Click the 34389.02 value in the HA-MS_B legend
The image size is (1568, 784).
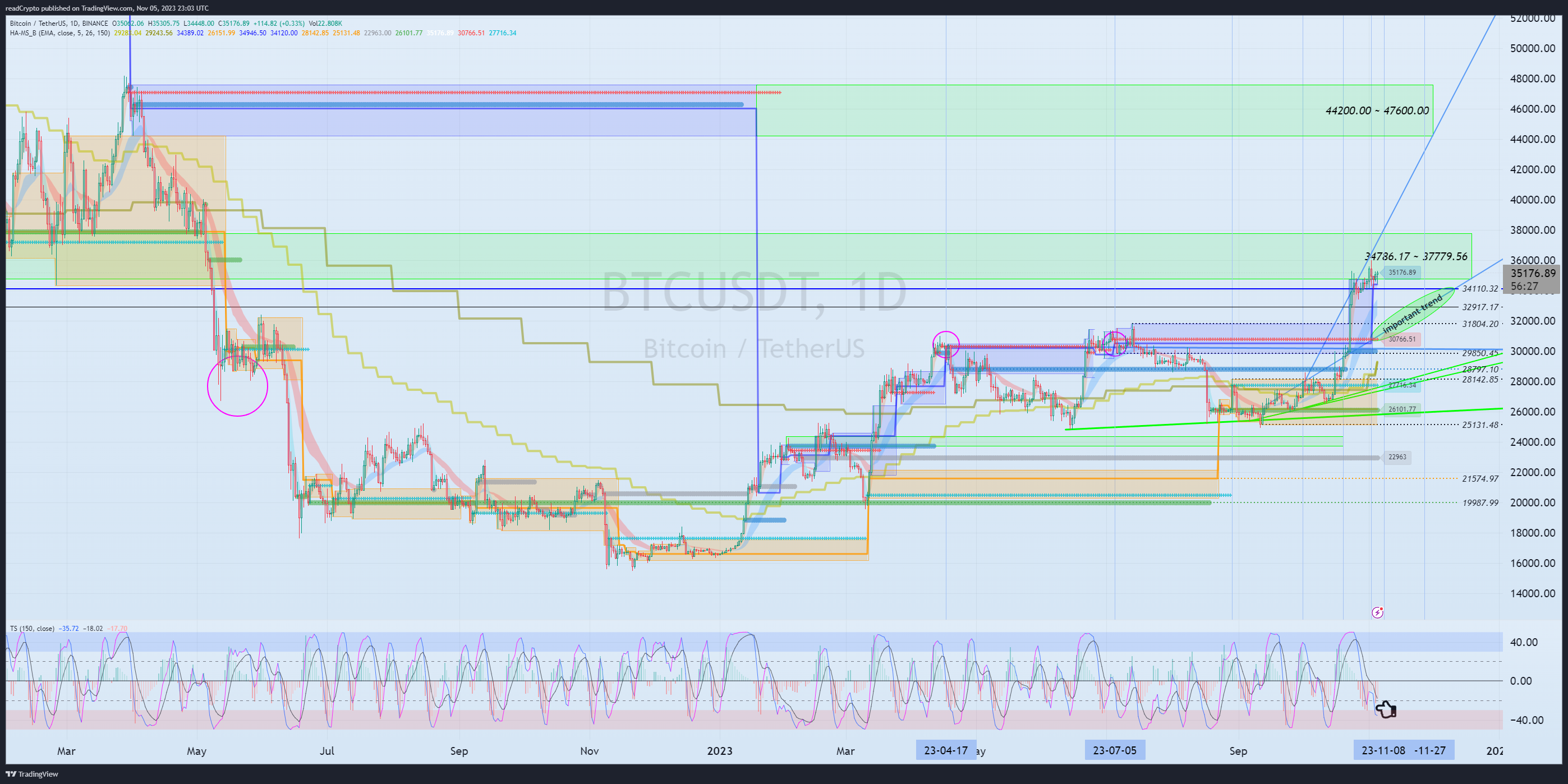tap(190, 33)
